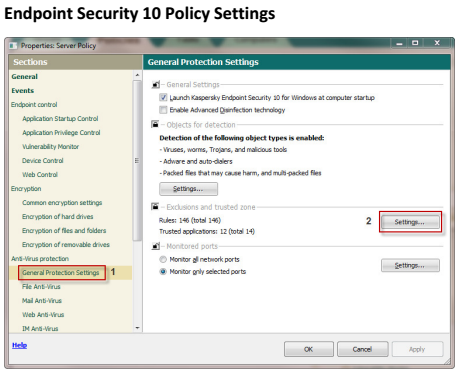Image resolution: width=463 pixels, height=379 pixels.
Task: Select Monitor only selected ports option
Action: pyautogui.click(x=163, y=272)
